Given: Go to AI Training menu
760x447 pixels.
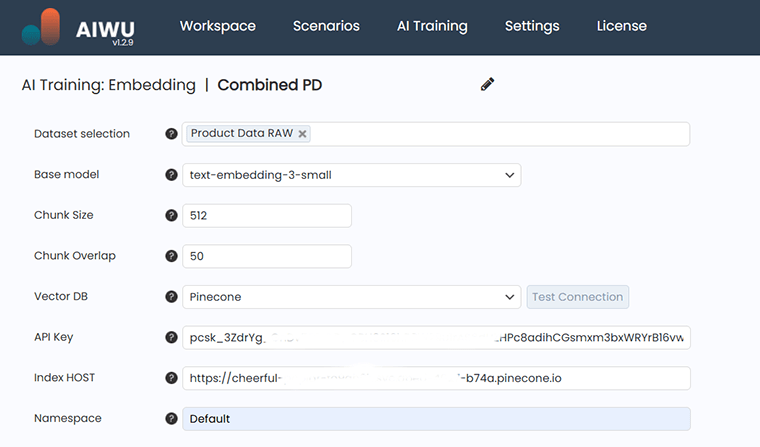Looking at the screenshot, I should point(432,26).
